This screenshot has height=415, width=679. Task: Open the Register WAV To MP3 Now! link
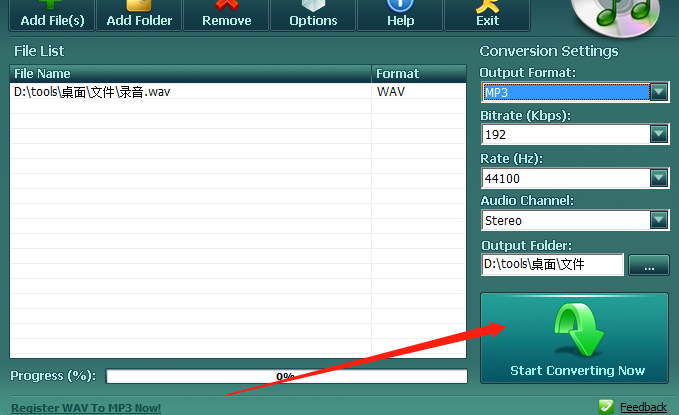coord(86,408)
